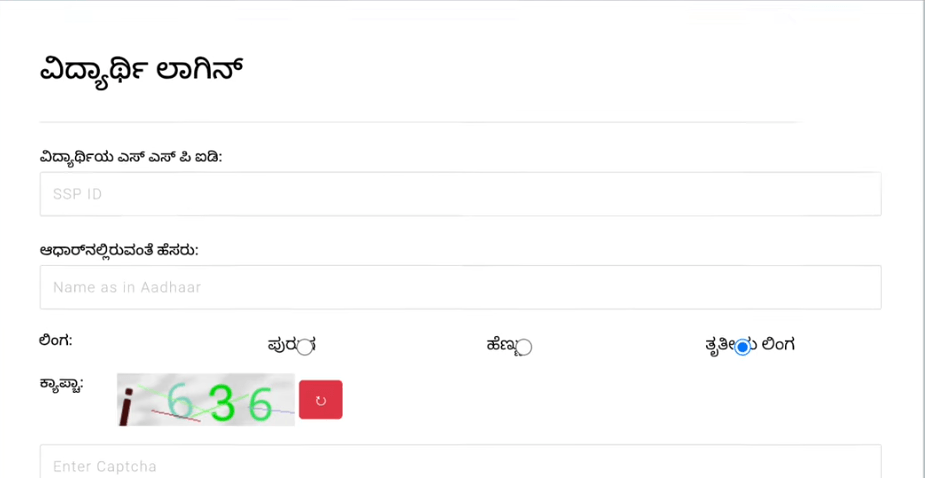The image size is (925, 481).
Task: Click the ವಿದ್ಯಾರ್ಥಿ ಲಾಗಿನ್ page heading
Action: click(x=141, y=71)
